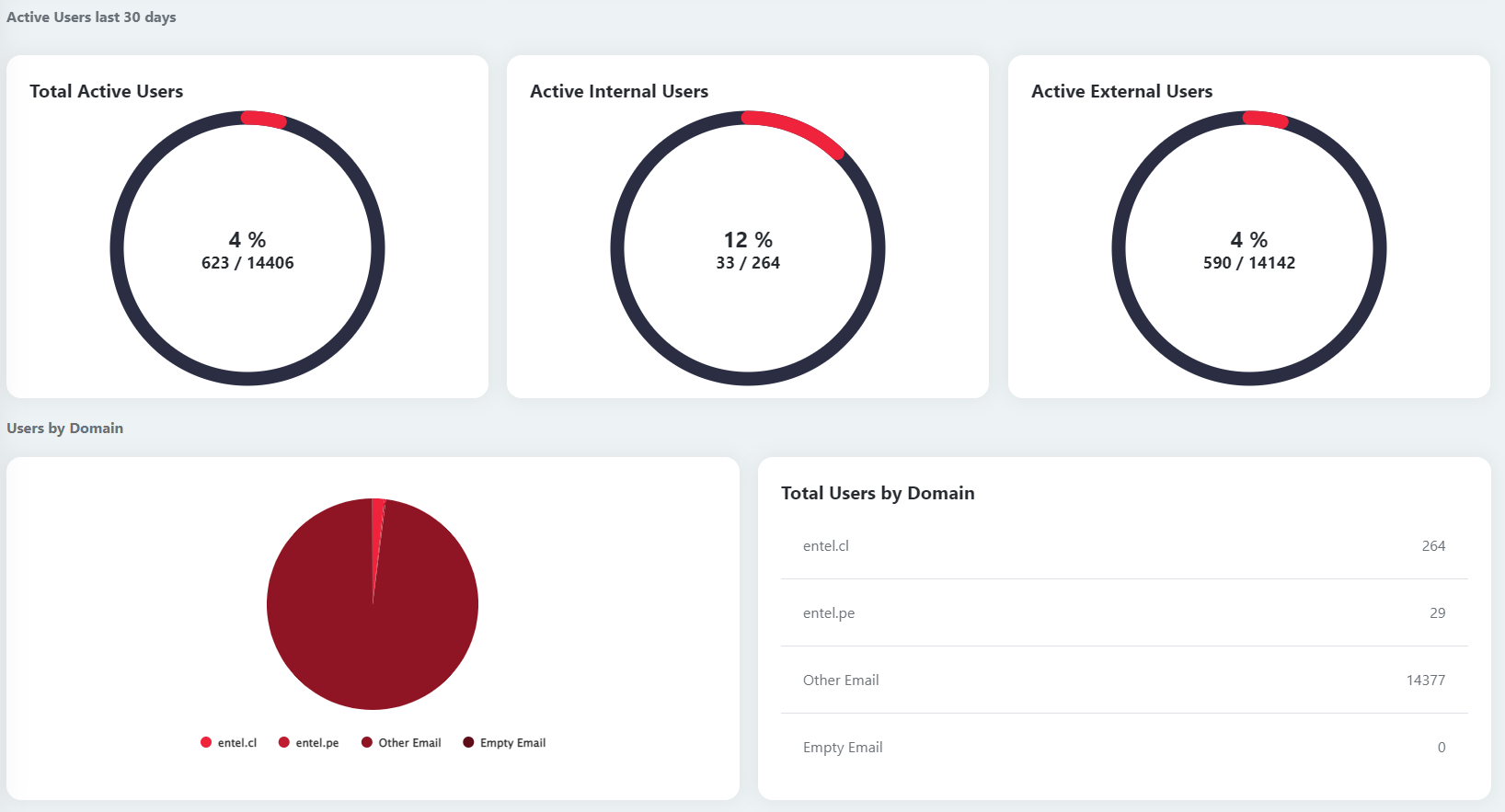Select the entel.pe row in domain table
The image size is (1505, 812).
point(1124,613)
